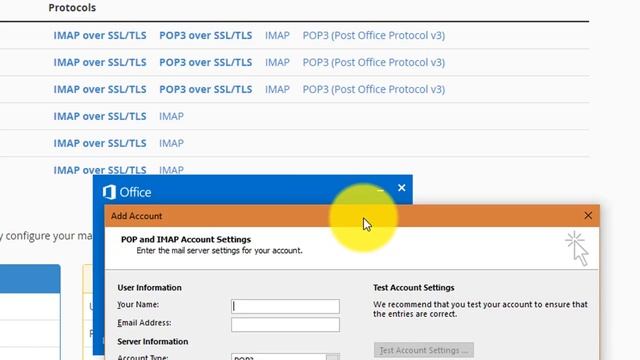
Task: Click into the Your Name field
Action: [285, 306]
